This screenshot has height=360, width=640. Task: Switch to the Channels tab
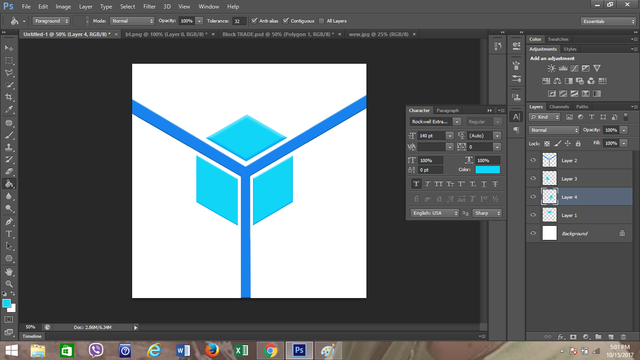pyautogui.click(x=559, y=107)
